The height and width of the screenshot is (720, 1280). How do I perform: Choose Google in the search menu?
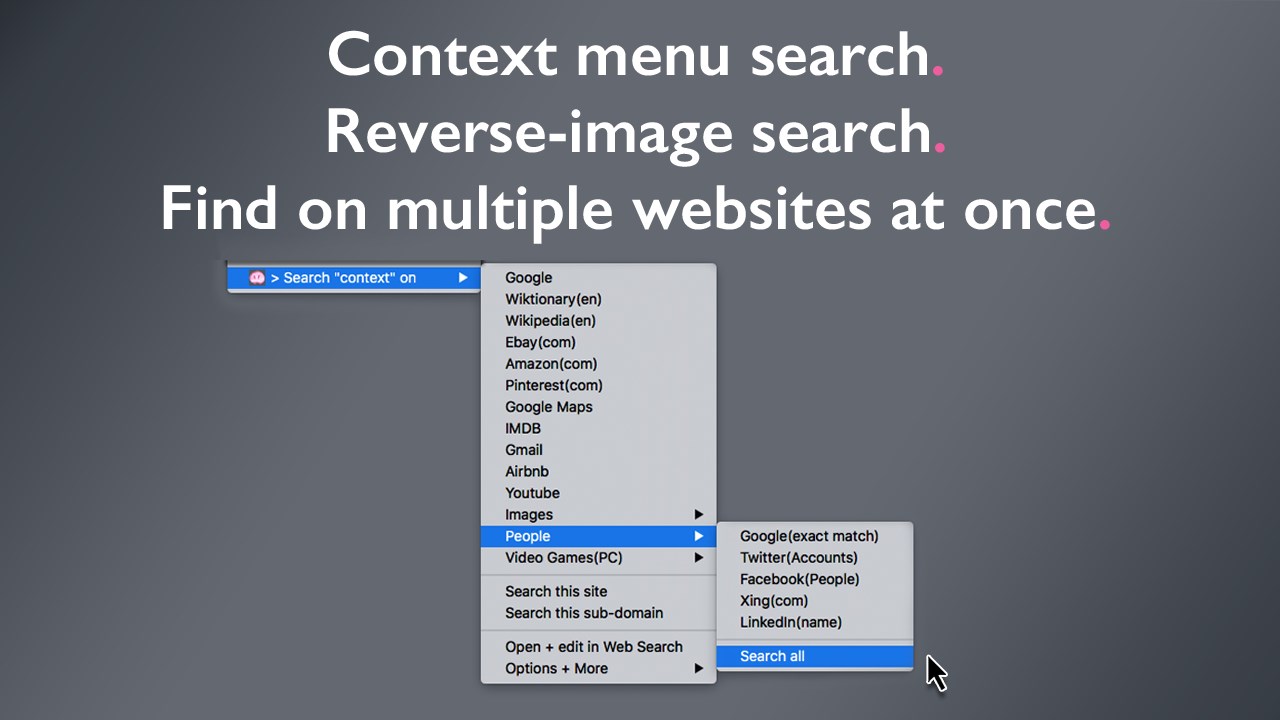point(598,278)
